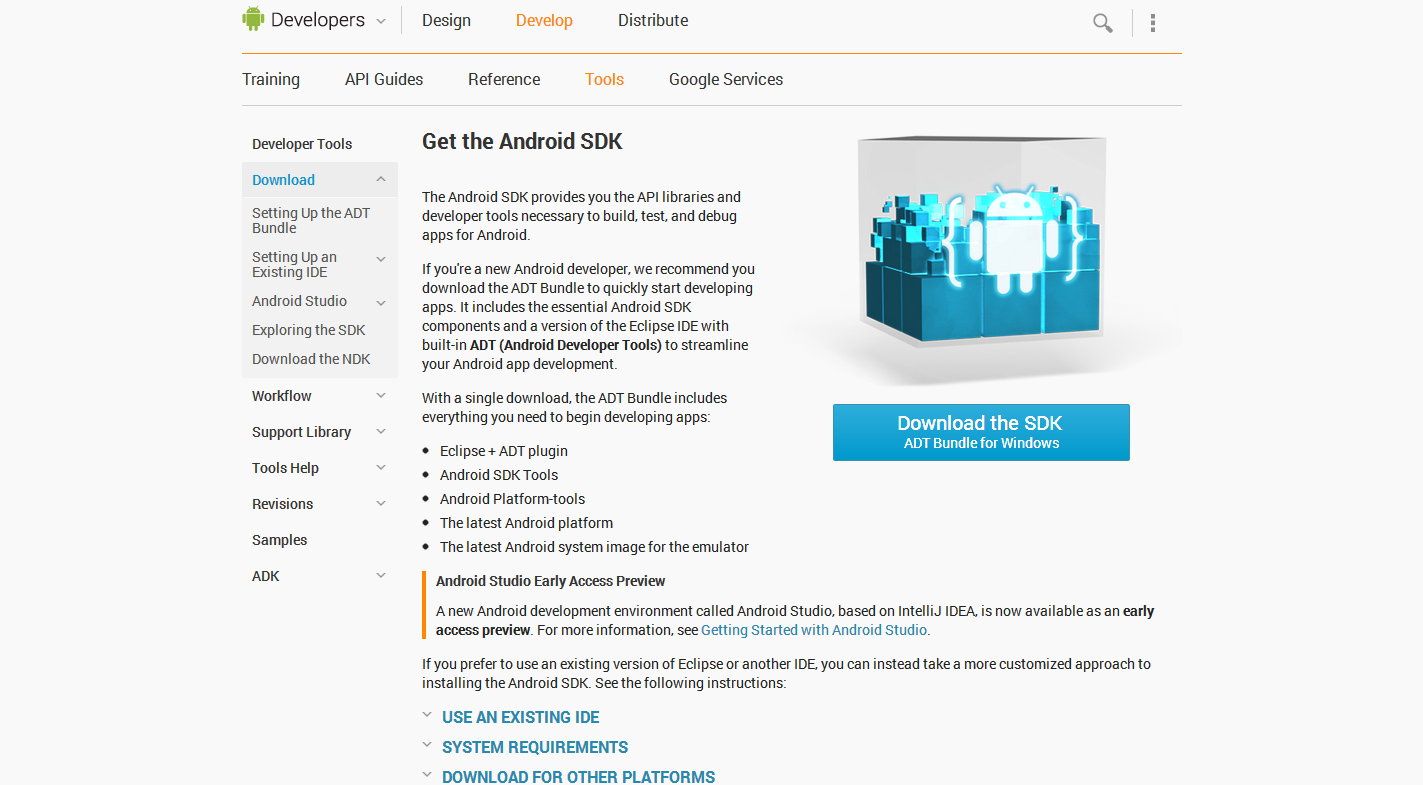Open the search magnifier icon
The width and height of the screenshot is (1423, 785).
(1102, 23)
